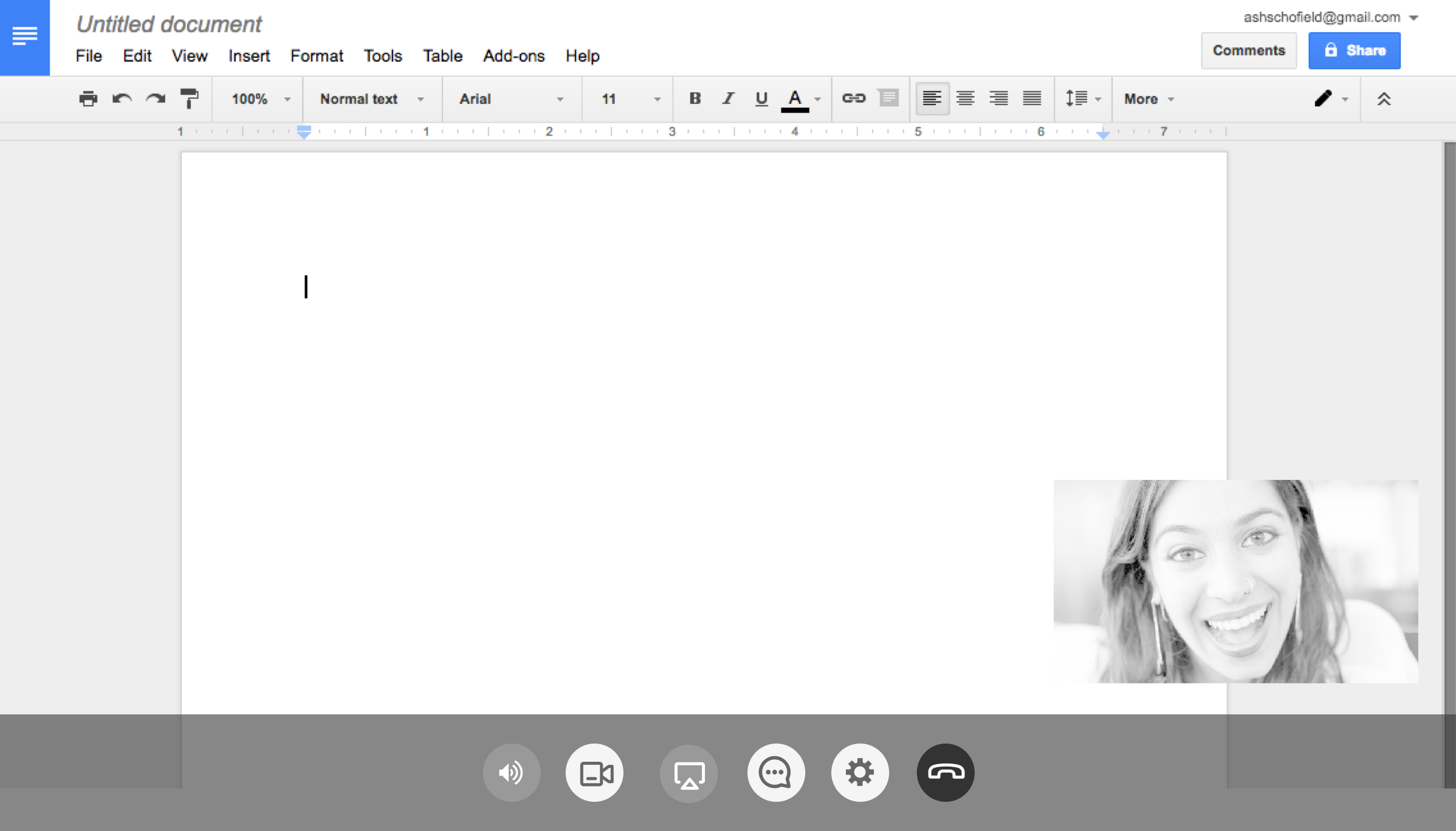Set center text alignment

pos(965,98)
